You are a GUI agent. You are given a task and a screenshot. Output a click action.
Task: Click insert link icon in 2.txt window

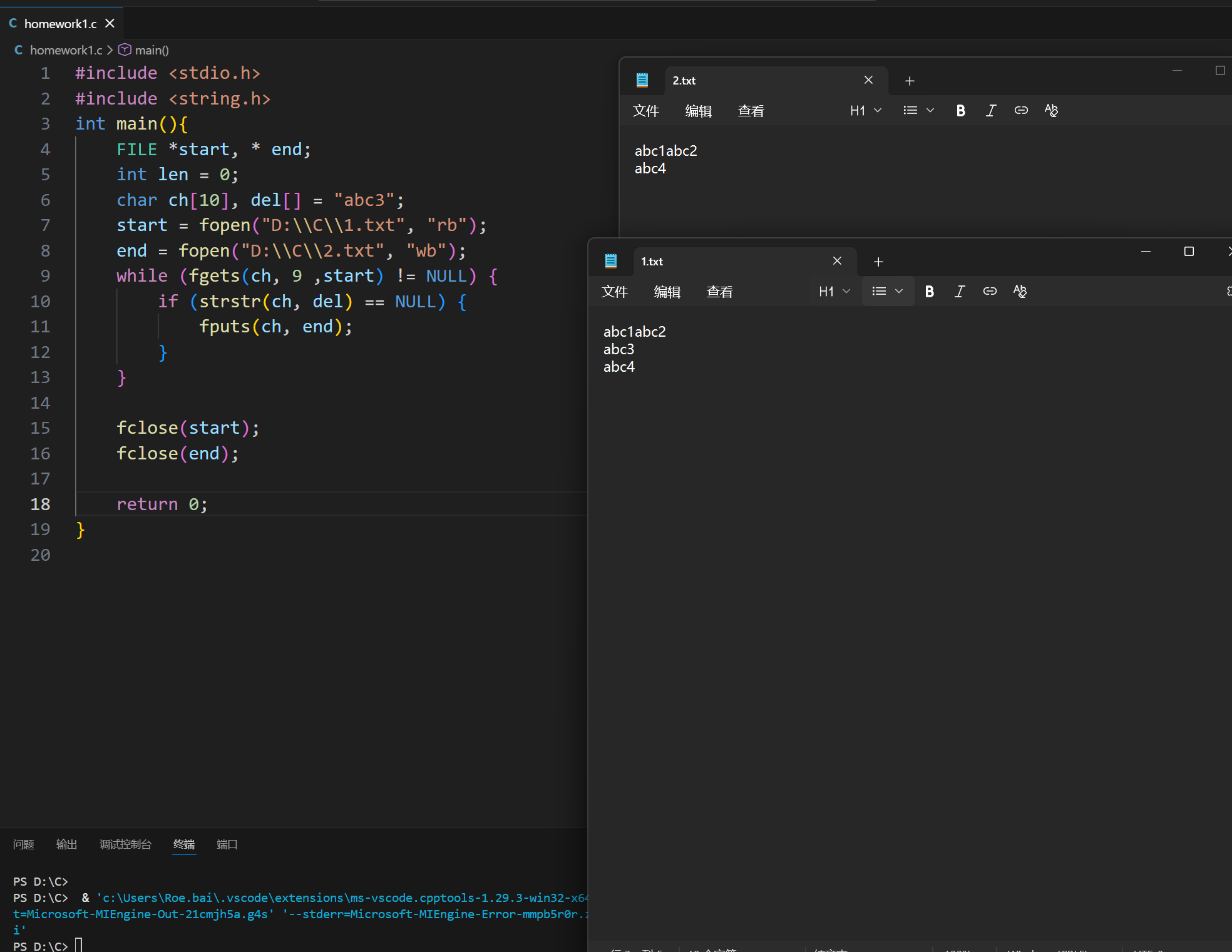[x=1021, y=111]
